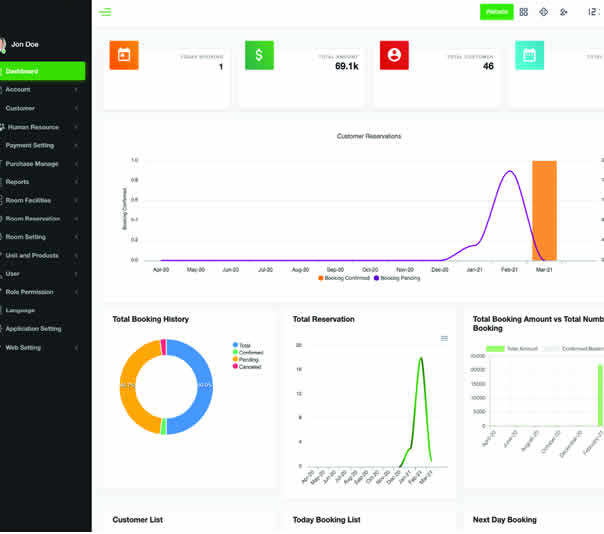Screen dimensions: 604x534
Task: Click the red Total Customer person icon
Action: click(394, 56)
